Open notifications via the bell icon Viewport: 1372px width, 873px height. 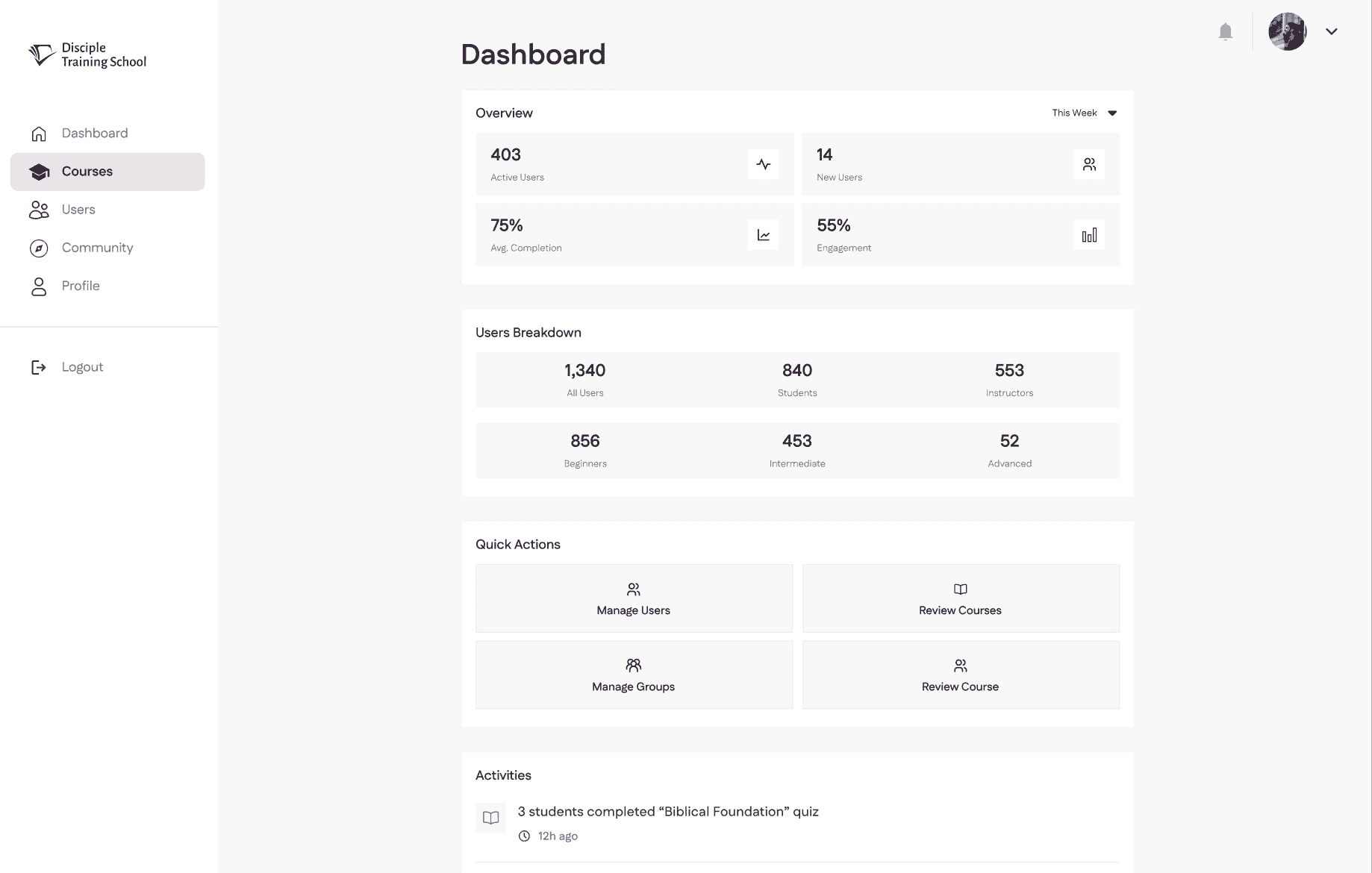click(1225, 31)
